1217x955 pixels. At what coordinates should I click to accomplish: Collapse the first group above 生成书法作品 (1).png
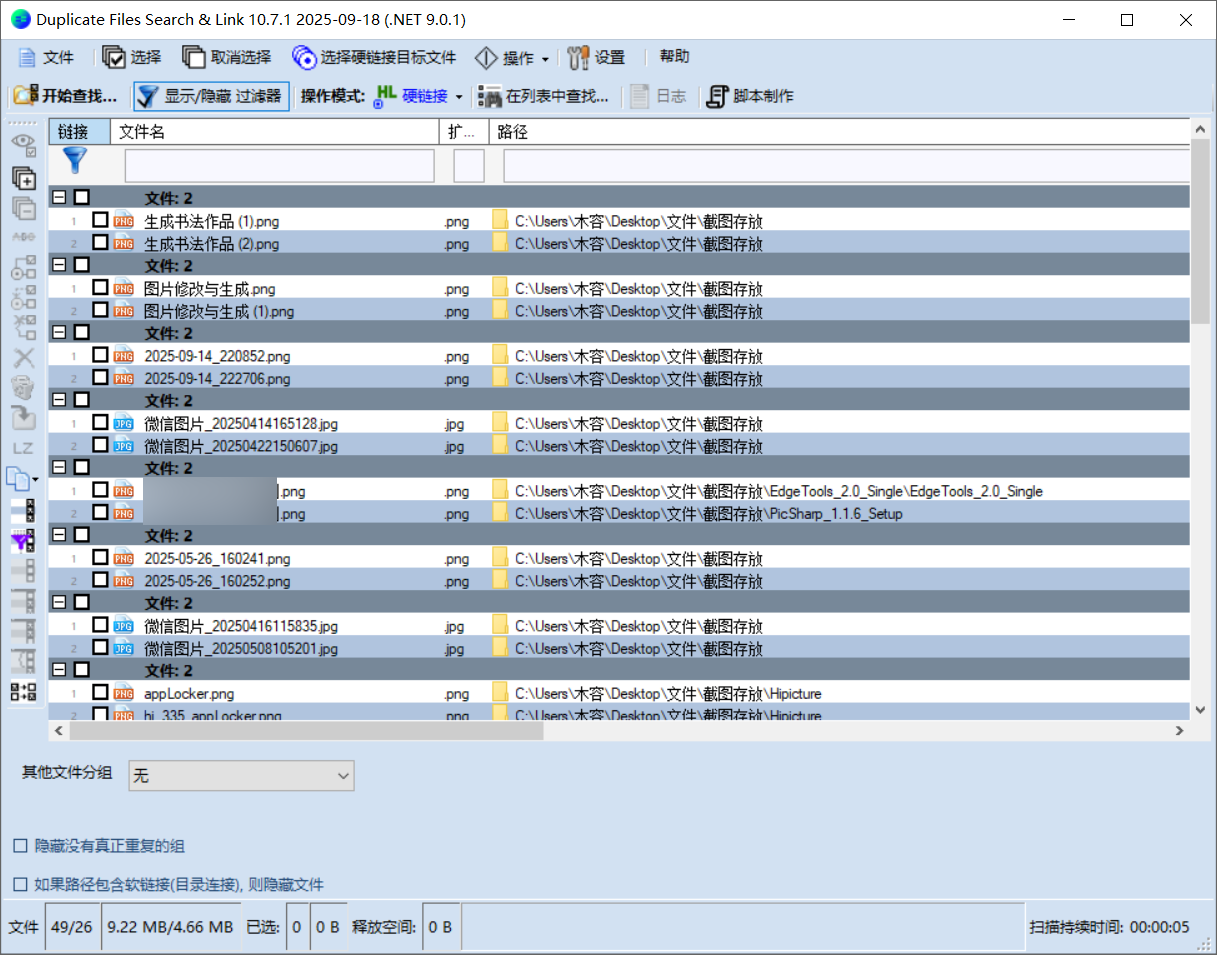click(59, 198)
